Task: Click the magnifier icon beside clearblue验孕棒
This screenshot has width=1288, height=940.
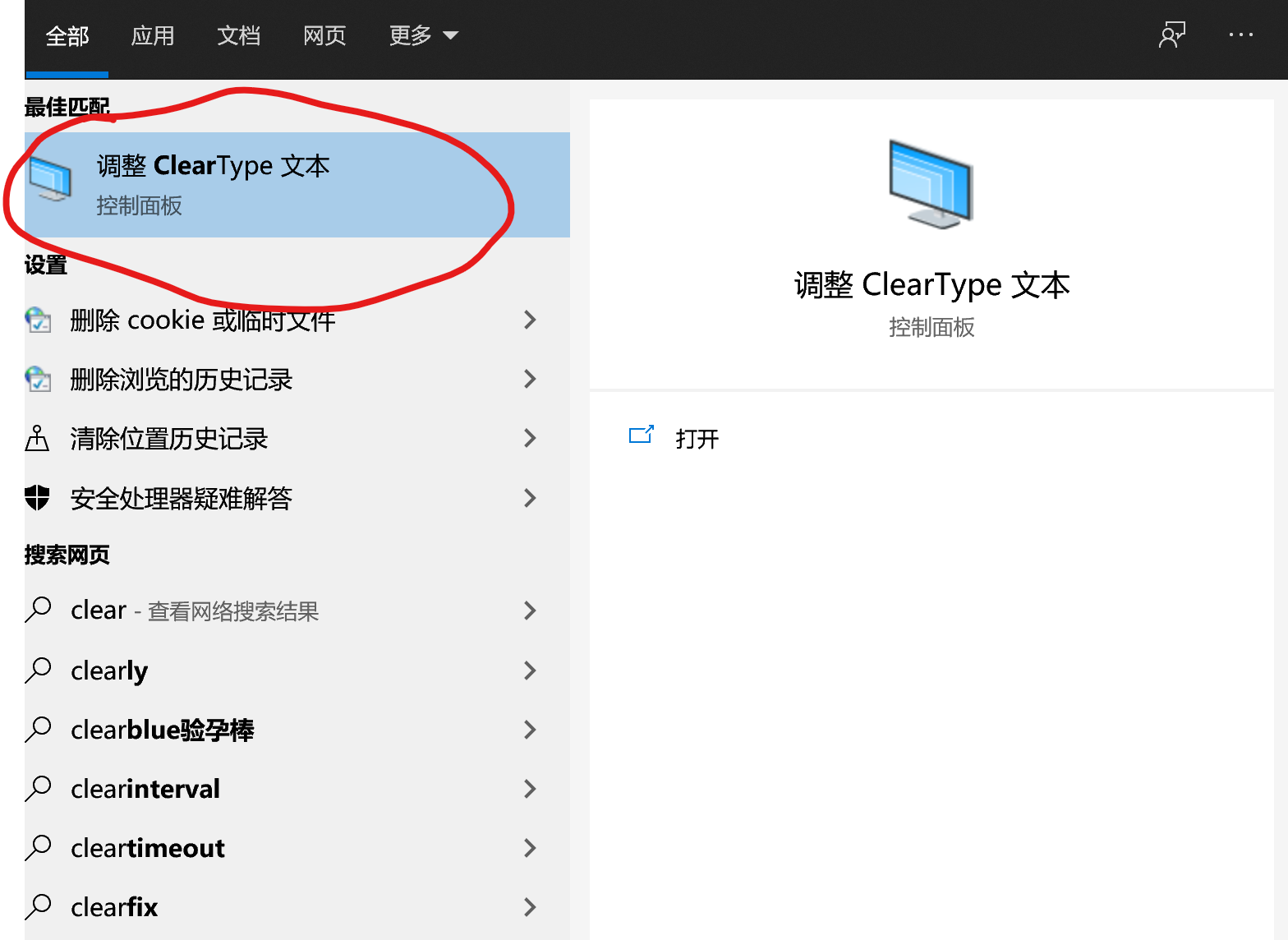Action: click(39, 729)
